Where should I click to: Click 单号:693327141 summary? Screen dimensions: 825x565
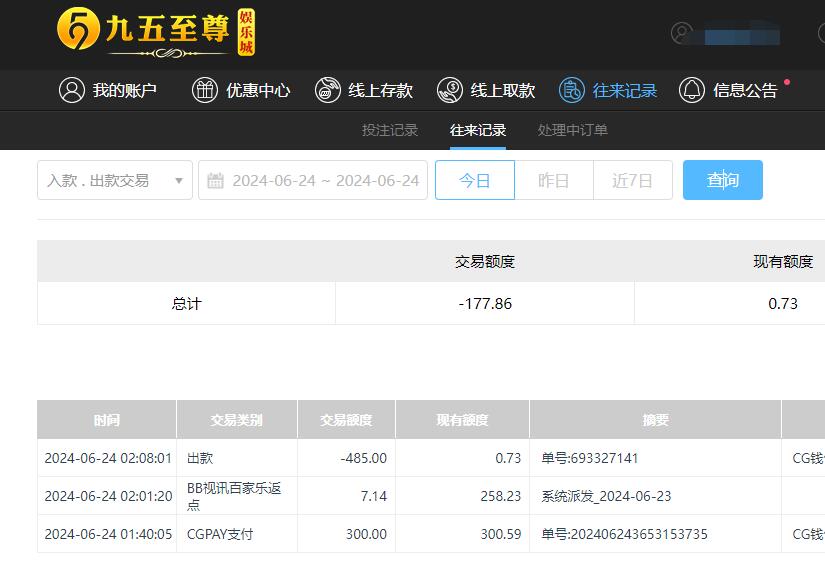coord(590,458)
